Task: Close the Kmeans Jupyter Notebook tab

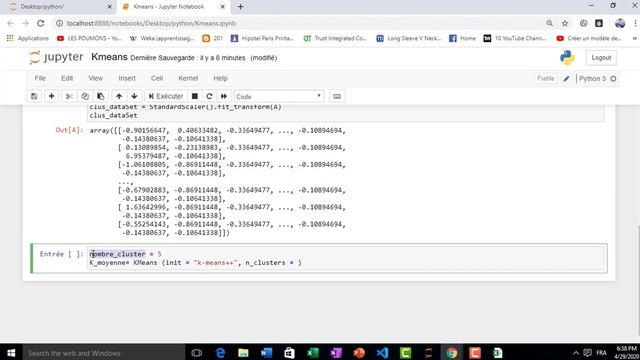Action: 222,7
